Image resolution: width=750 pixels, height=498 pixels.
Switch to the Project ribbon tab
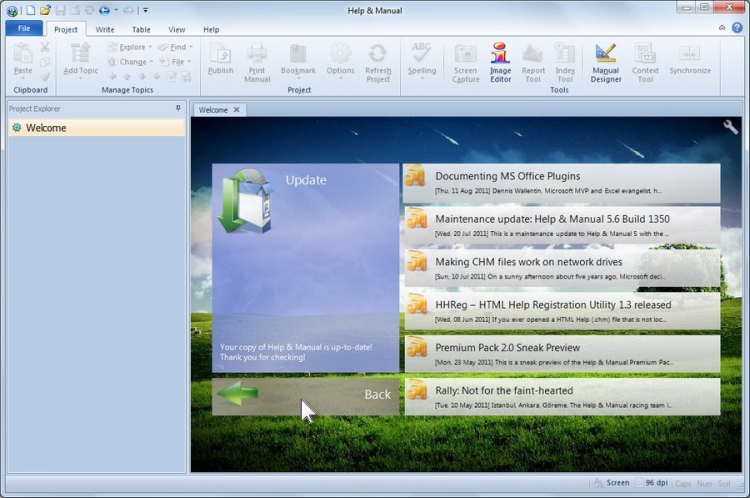click(x=66, y=29)
